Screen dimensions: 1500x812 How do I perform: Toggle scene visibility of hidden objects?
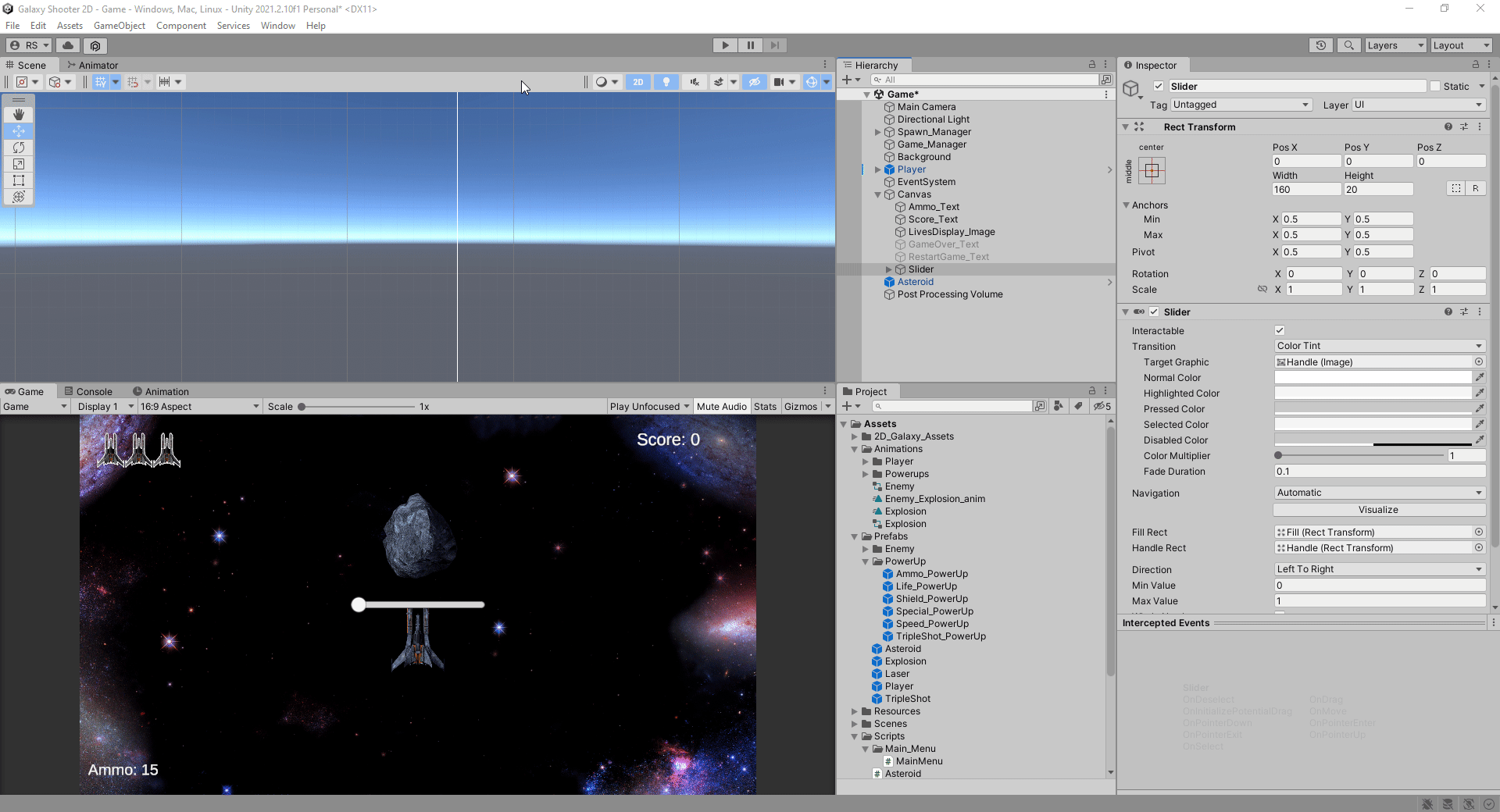pos(754,82)
